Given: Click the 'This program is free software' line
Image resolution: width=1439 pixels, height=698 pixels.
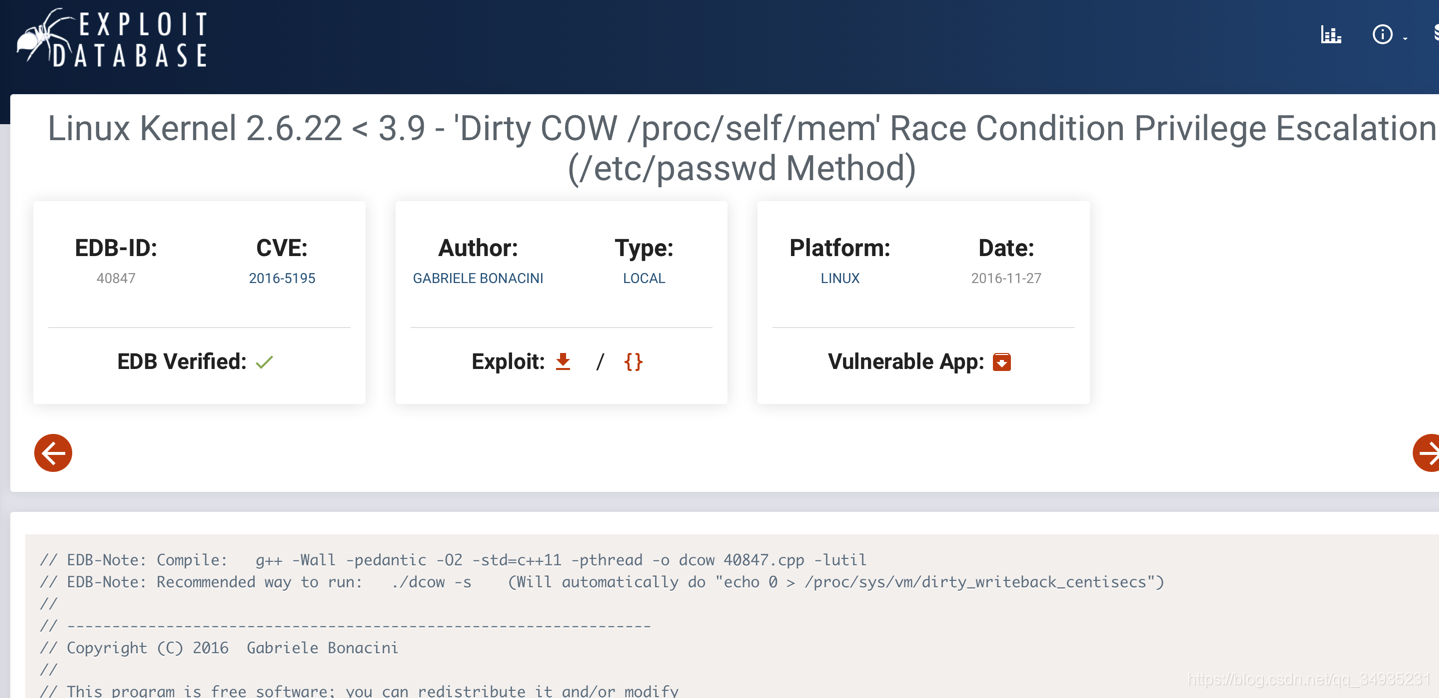Looking at the screenshot, I should point(359,690).
